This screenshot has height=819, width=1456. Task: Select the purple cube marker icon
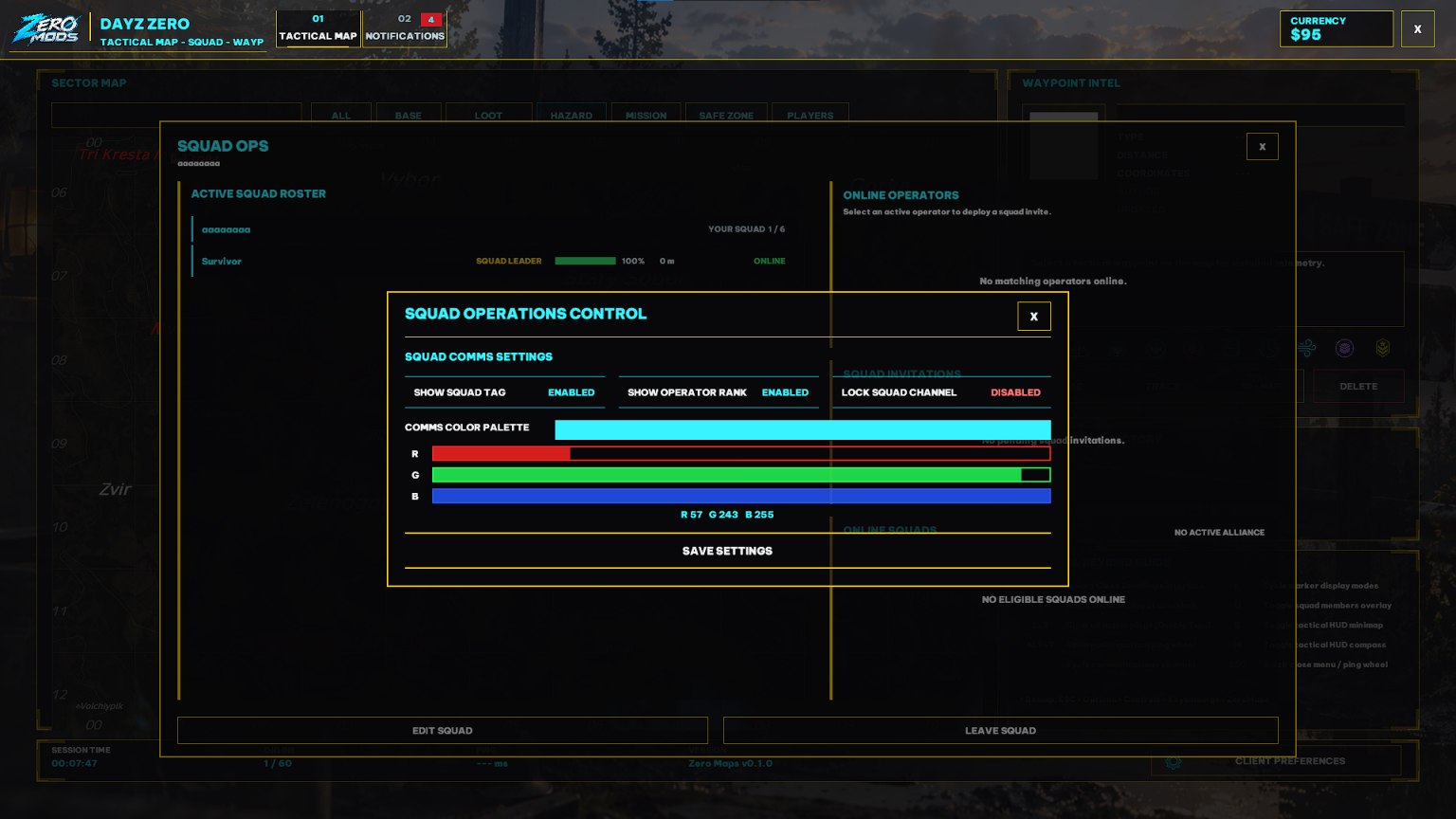pos(1344,349)
